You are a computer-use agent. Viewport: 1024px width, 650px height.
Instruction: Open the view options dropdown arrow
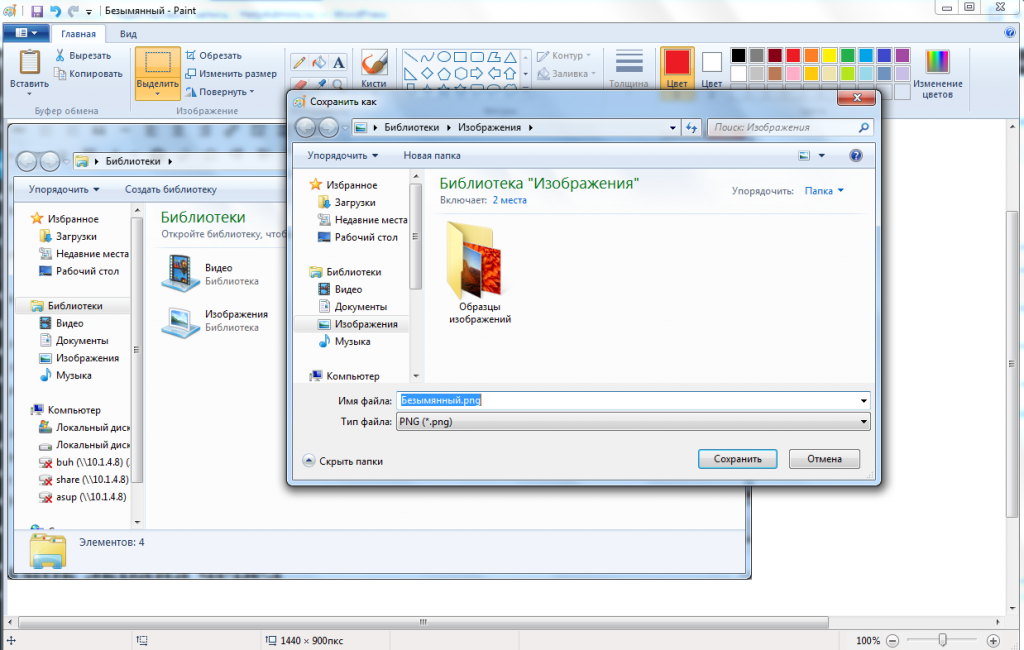[822, 155]
